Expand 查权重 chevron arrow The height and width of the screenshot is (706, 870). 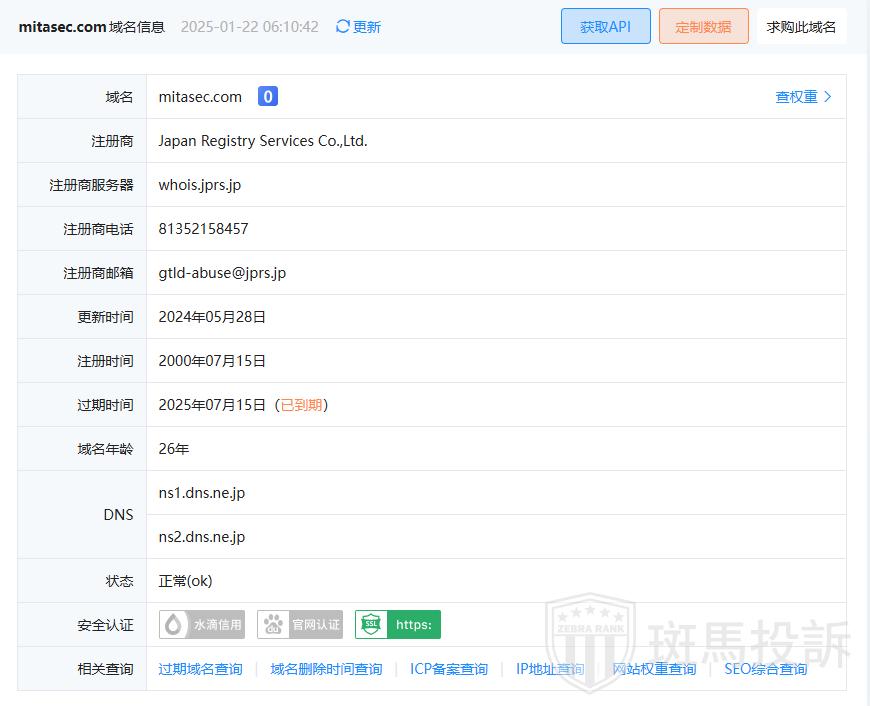coord(828,97)
